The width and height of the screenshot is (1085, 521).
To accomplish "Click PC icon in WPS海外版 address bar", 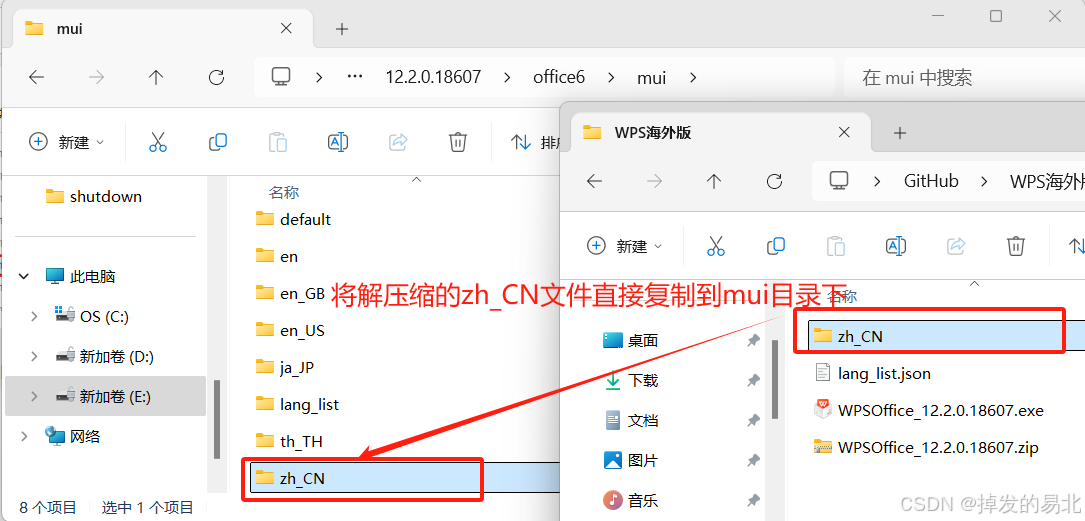I will coord(839,181).
